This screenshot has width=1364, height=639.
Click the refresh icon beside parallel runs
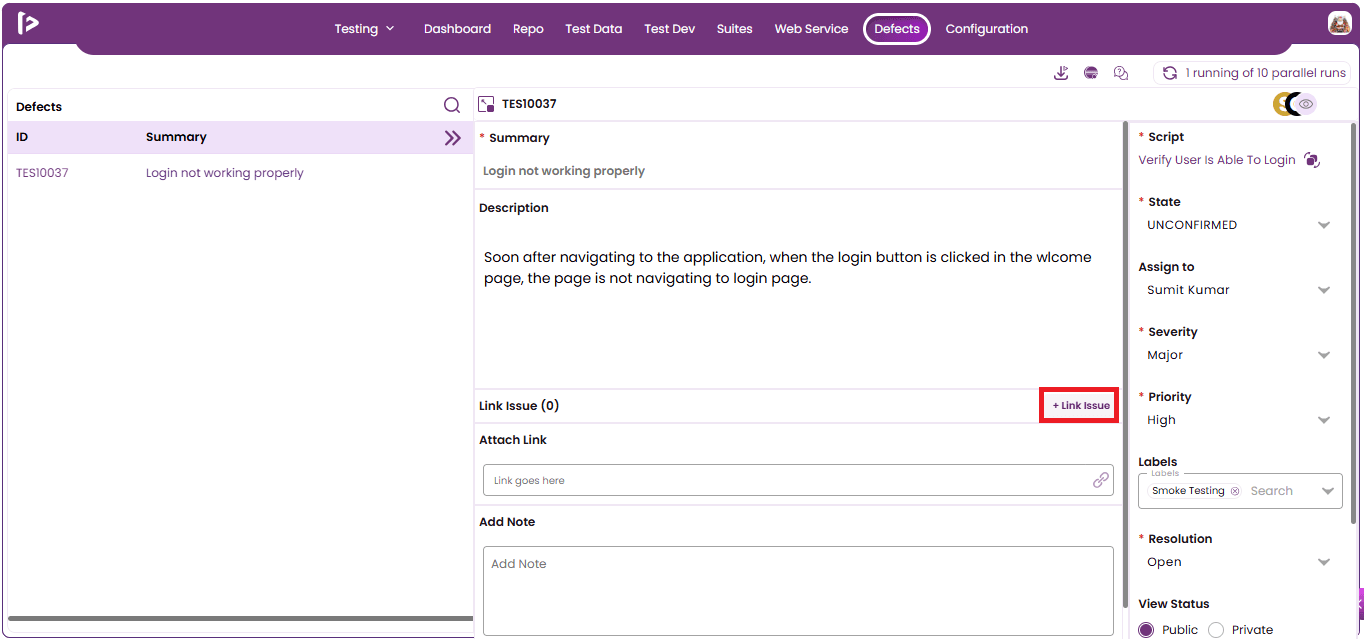pos(1169,73)
